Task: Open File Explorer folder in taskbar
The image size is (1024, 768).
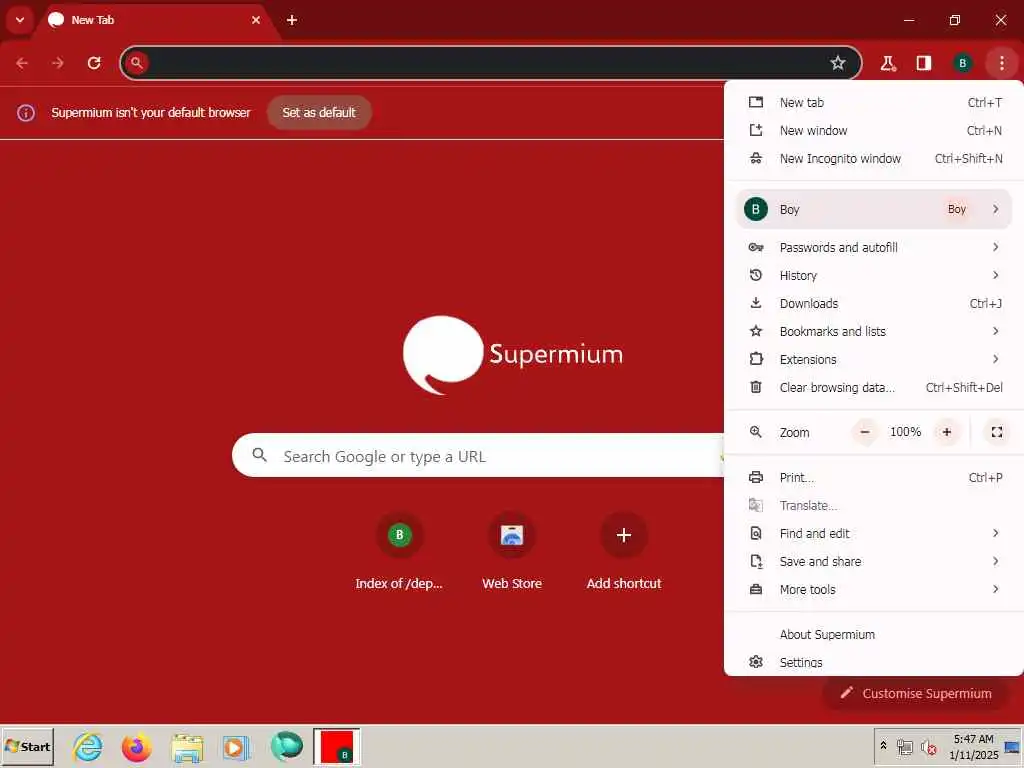Action: pos(187,747)
